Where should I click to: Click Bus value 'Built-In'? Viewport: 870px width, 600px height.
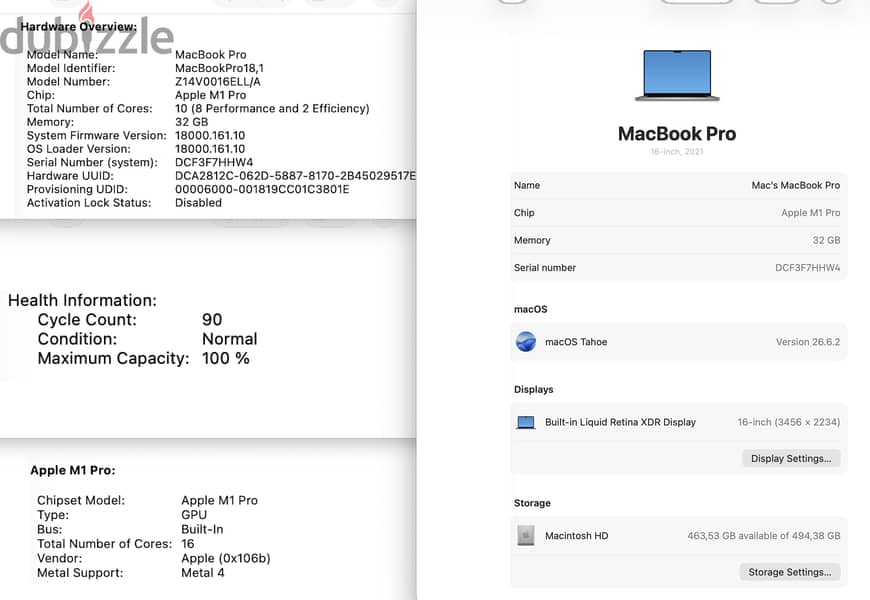pyautogui.click(x=202, y=530)
